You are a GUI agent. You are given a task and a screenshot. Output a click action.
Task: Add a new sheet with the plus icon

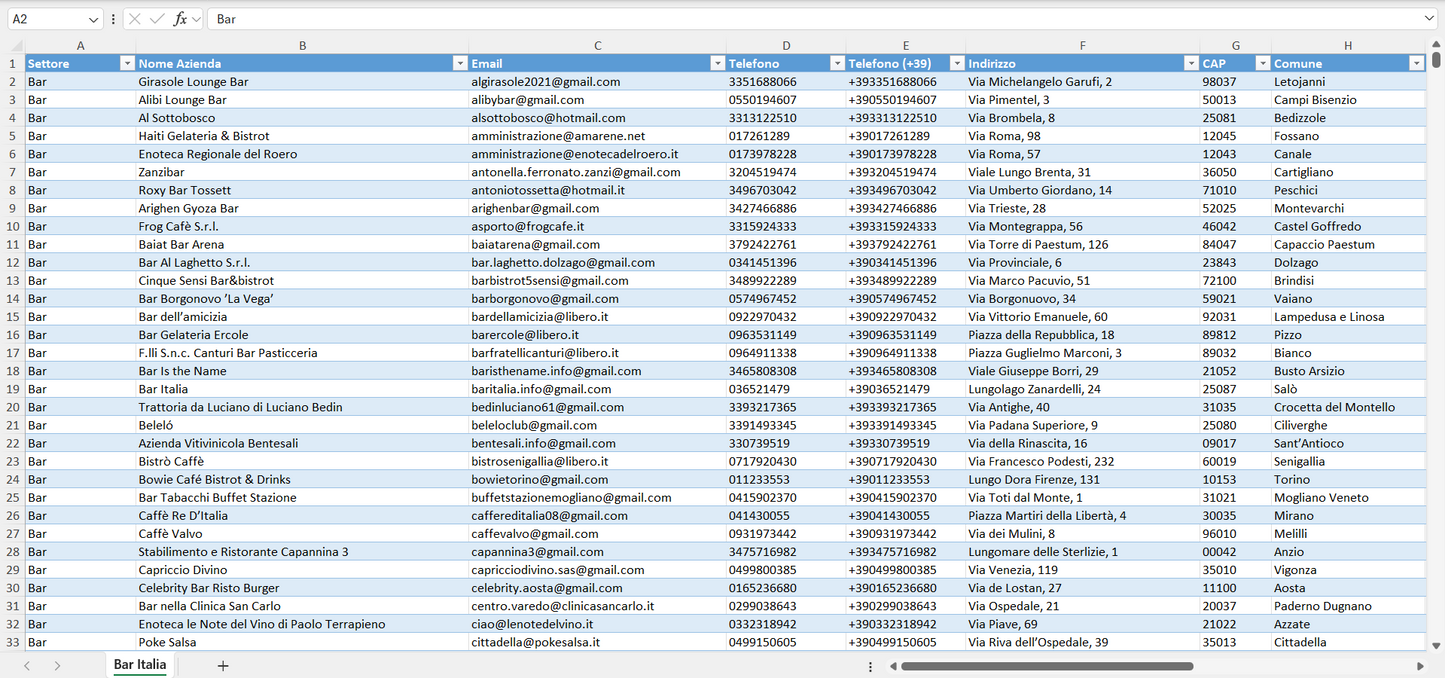click(223, 666)
